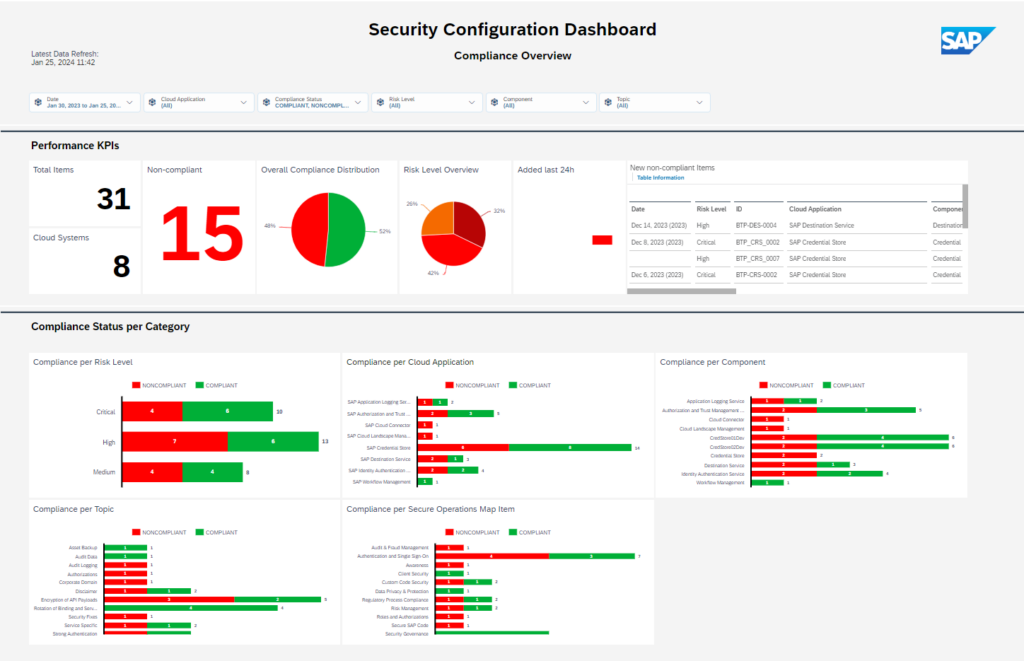Click the BTP-CRS-0002 ID cell
The image size is (1024, 661).
tap(756, 275)
